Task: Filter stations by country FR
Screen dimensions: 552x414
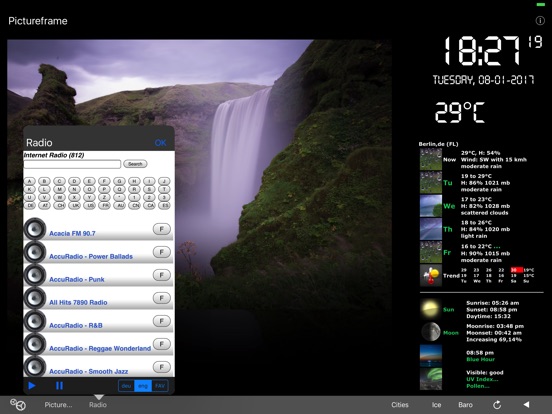Action: [x=104, y=205]
